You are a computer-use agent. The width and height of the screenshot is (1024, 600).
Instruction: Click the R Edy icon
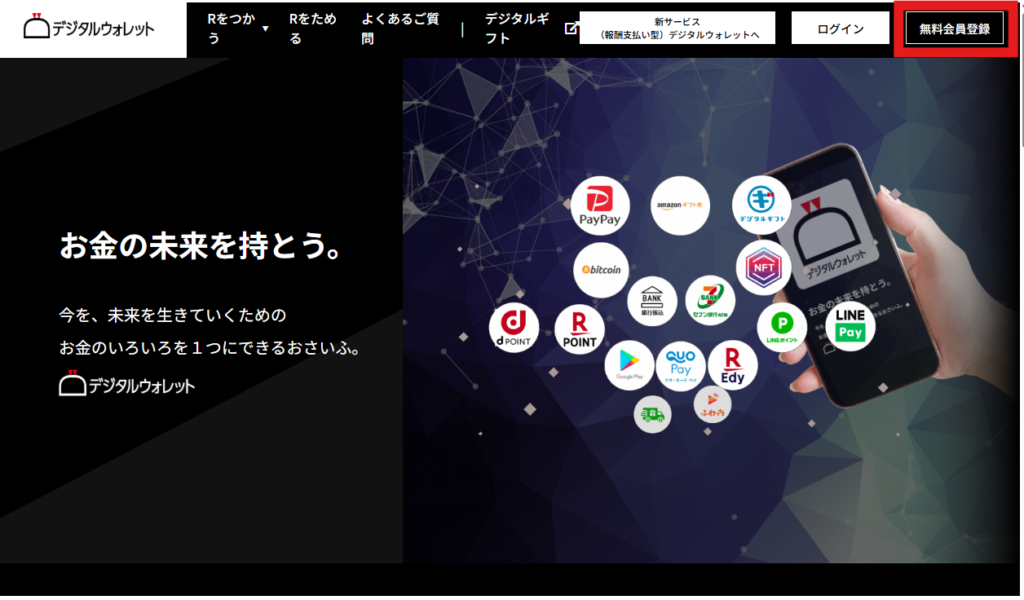[733, 364]
